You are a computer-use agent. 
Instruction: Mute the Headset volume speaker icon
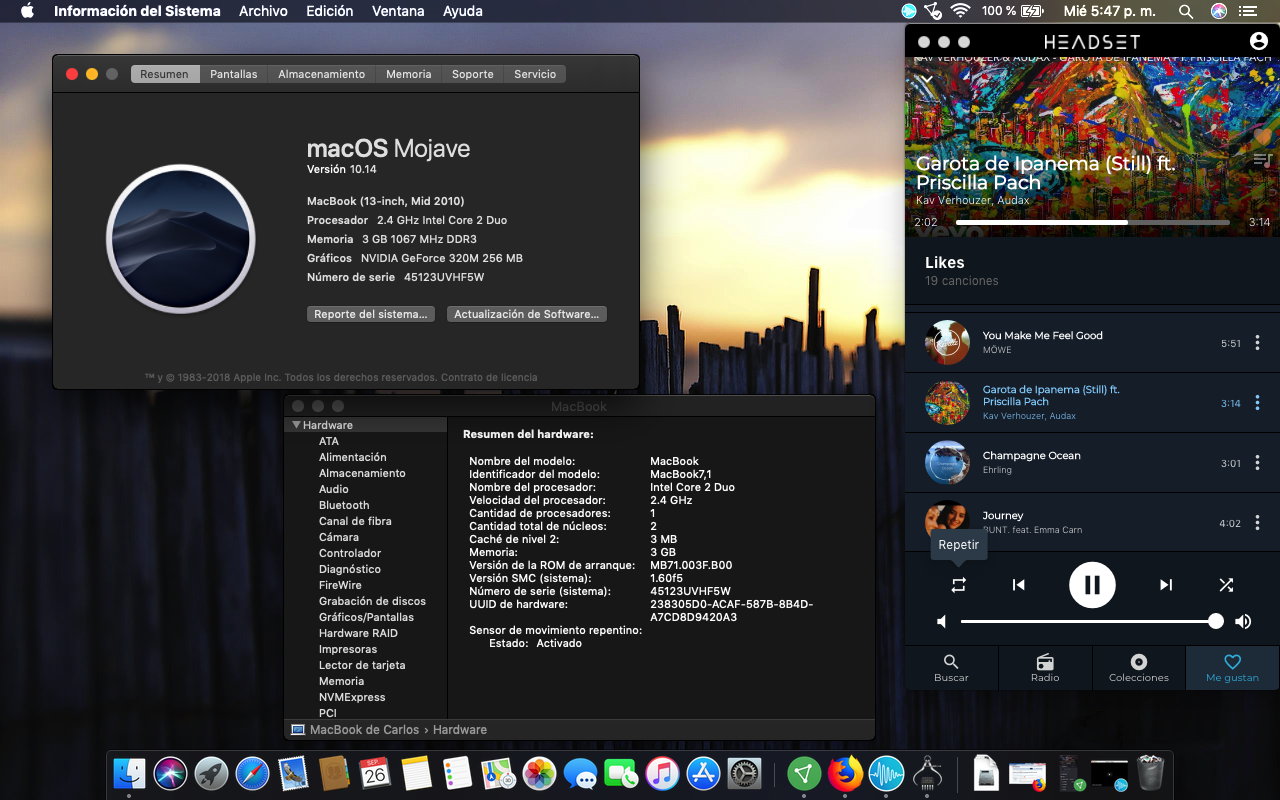coord(941,622)
